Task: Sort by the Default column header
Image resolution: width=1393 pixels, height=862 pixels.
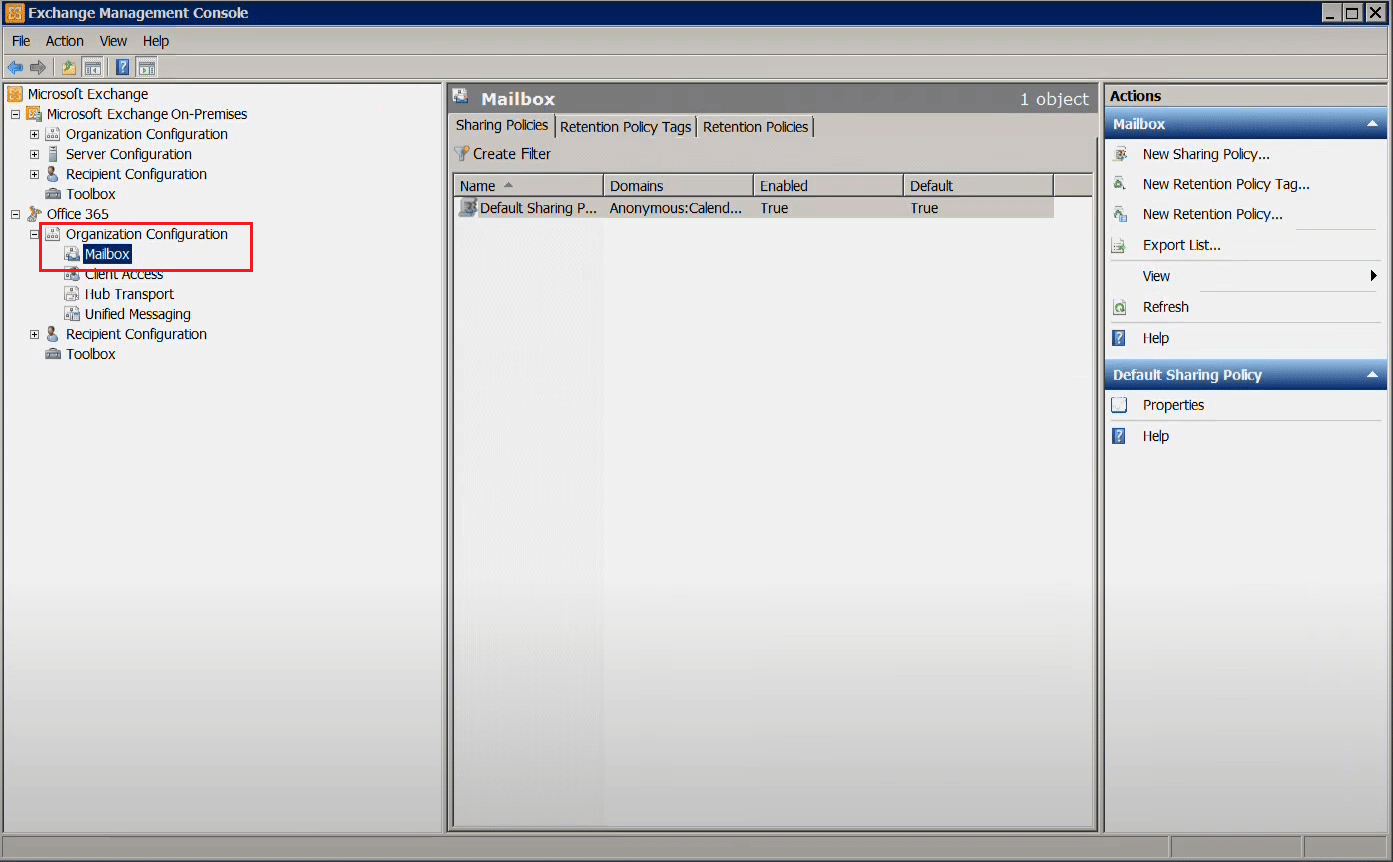Action: pos(979,186)
